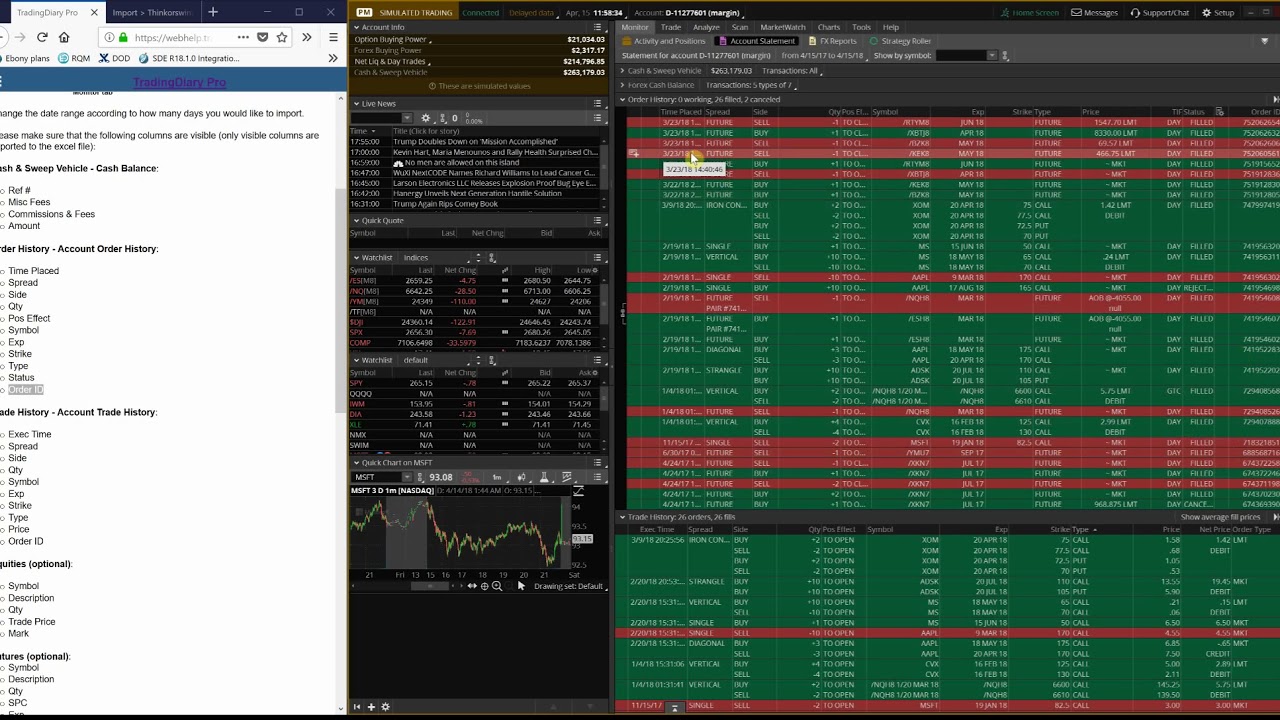Open a new browser tab

tap(213, 12)
